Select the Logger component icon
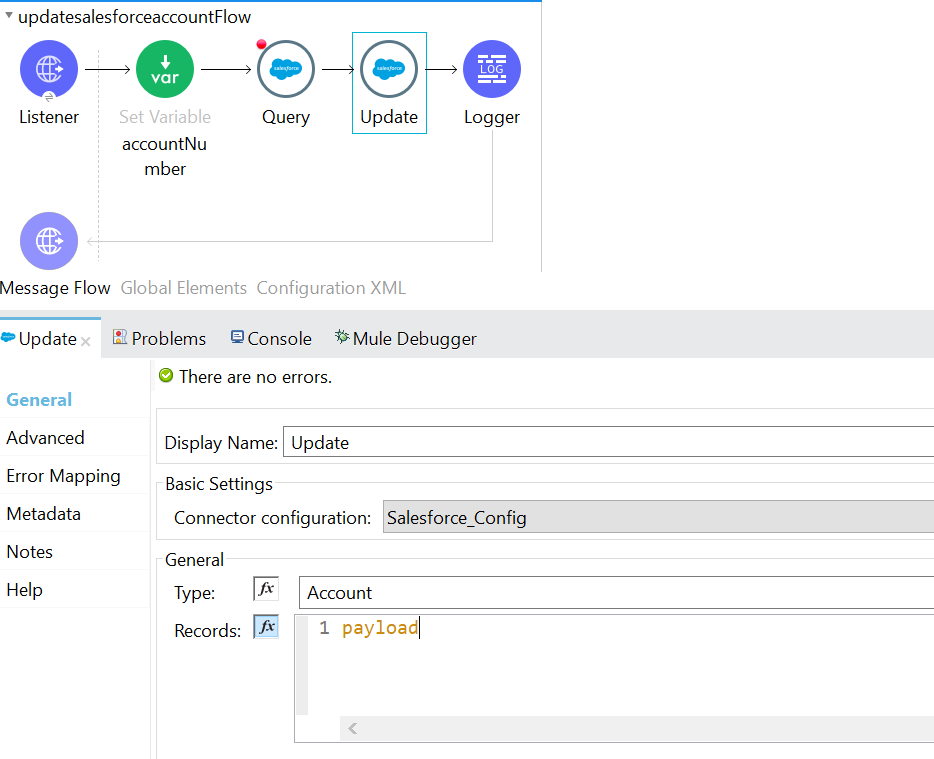This screenshot has height=759, width=934. point(492,69)
